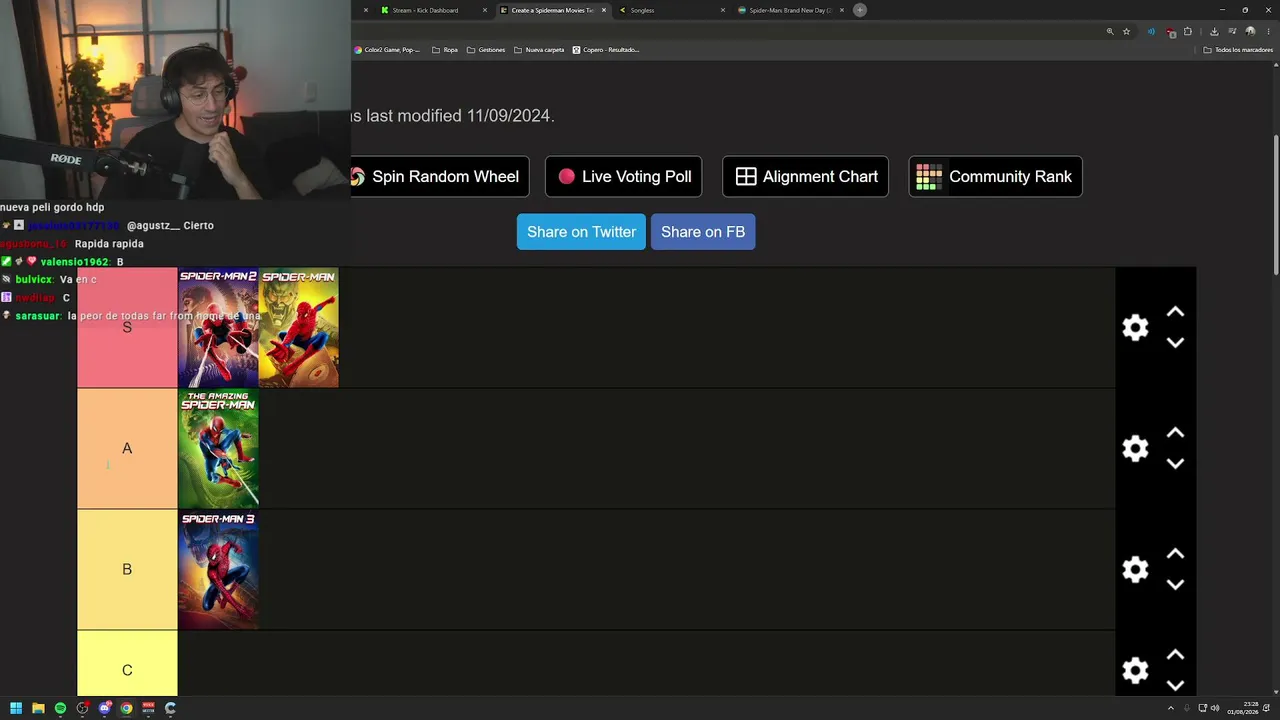Open File Explorer from the taskbar

[38, 708]
